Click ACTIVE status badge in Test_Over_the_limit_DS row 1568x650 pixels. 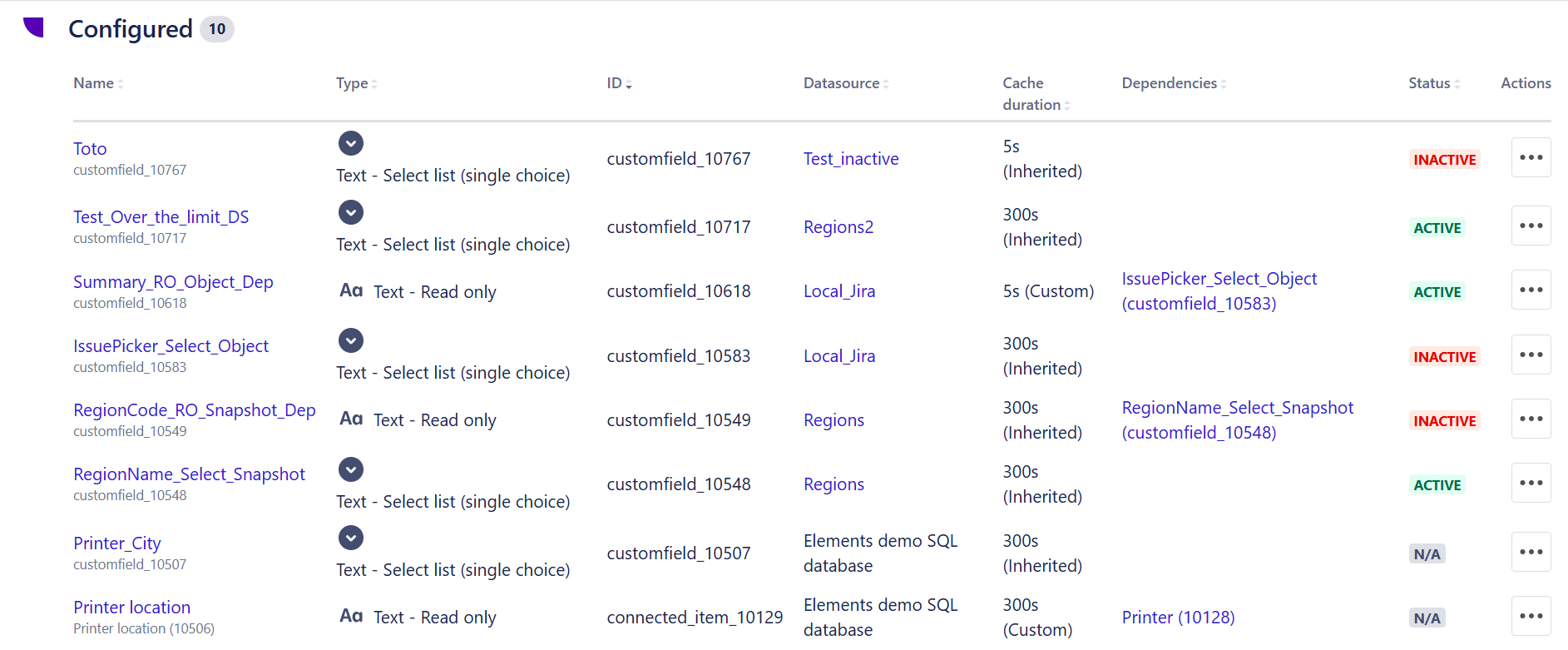click(1437, 228)
